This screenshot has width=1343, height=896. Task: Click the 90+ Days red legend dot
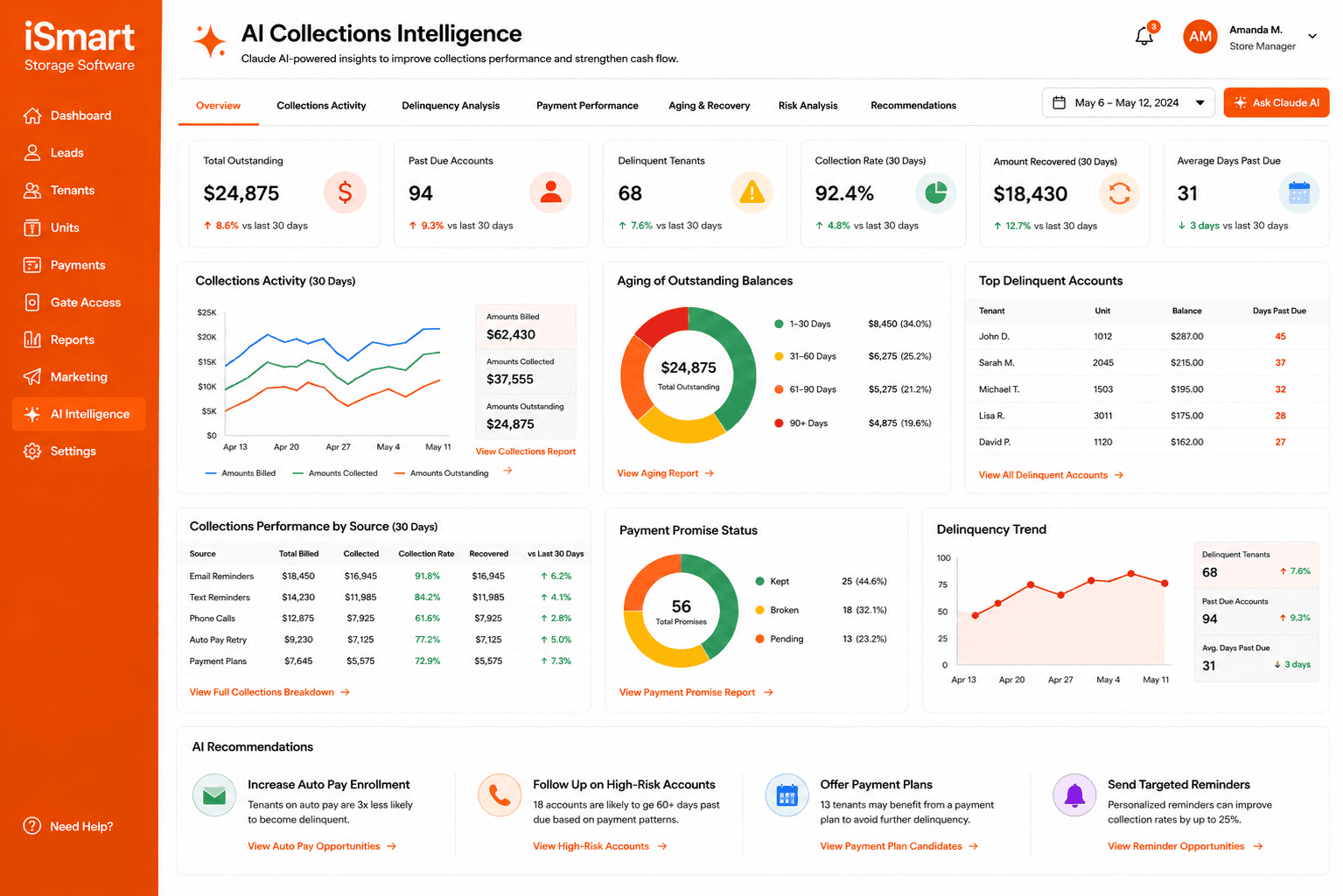click(779, 423)
